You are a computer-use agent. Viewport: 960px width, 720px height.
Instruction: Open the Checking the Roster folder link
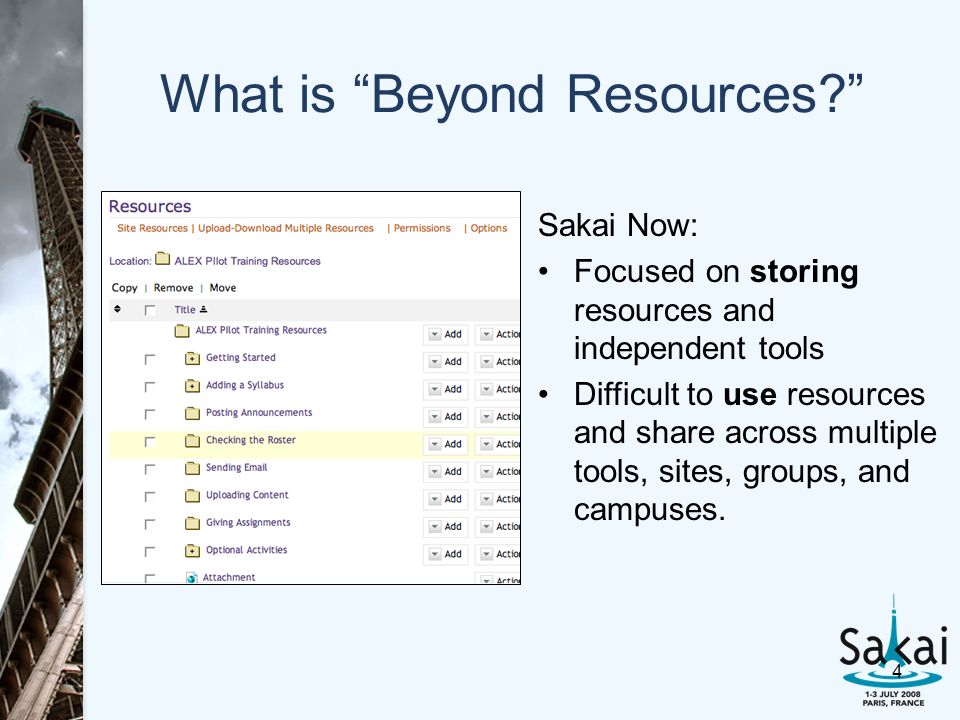pos(251,440)
